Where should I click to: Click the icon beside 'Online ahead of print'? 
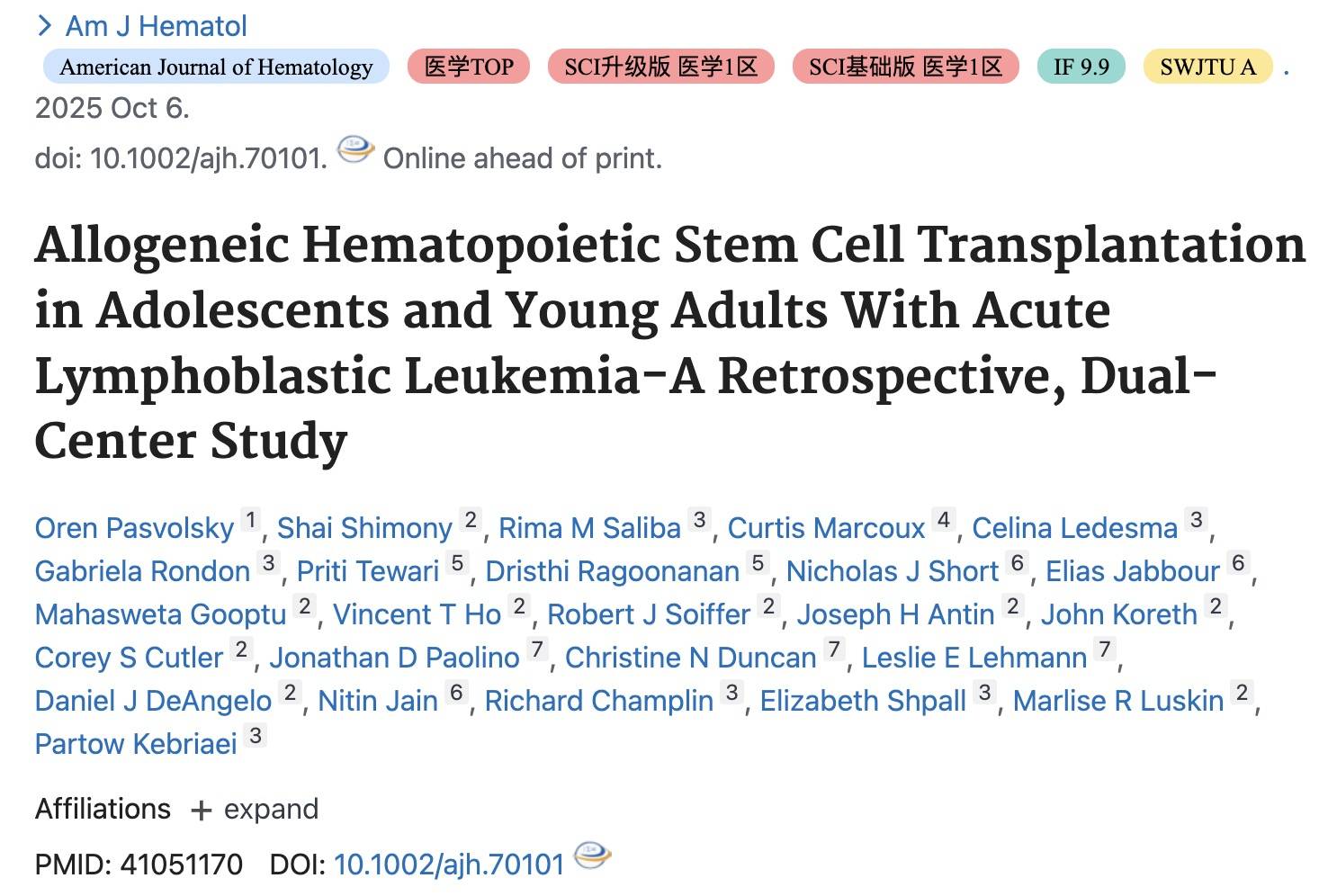pyautogui.click(x=355, y=149)
